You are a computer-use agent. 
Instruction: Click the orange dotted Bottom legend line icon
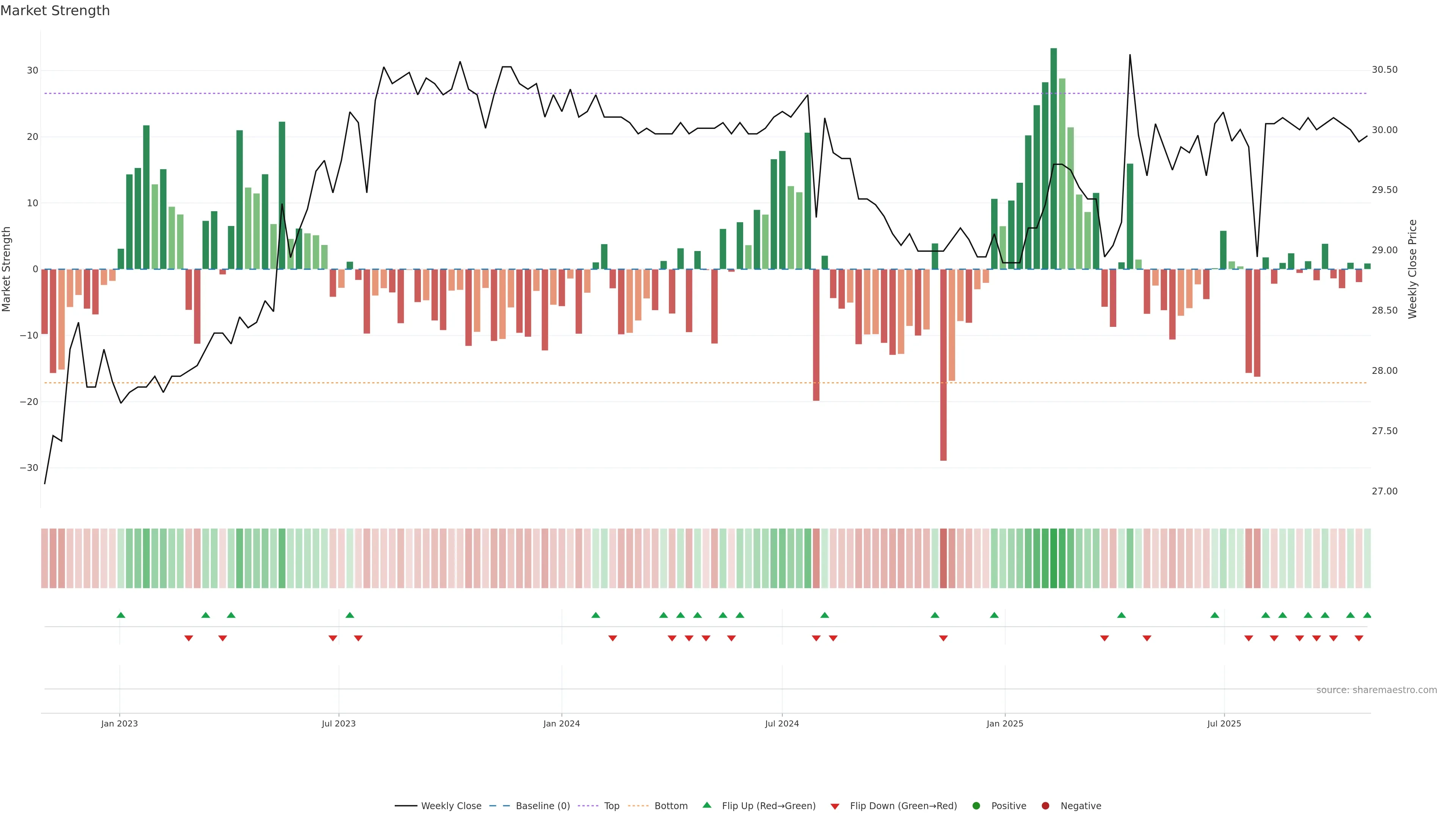(x=638, y=805)
